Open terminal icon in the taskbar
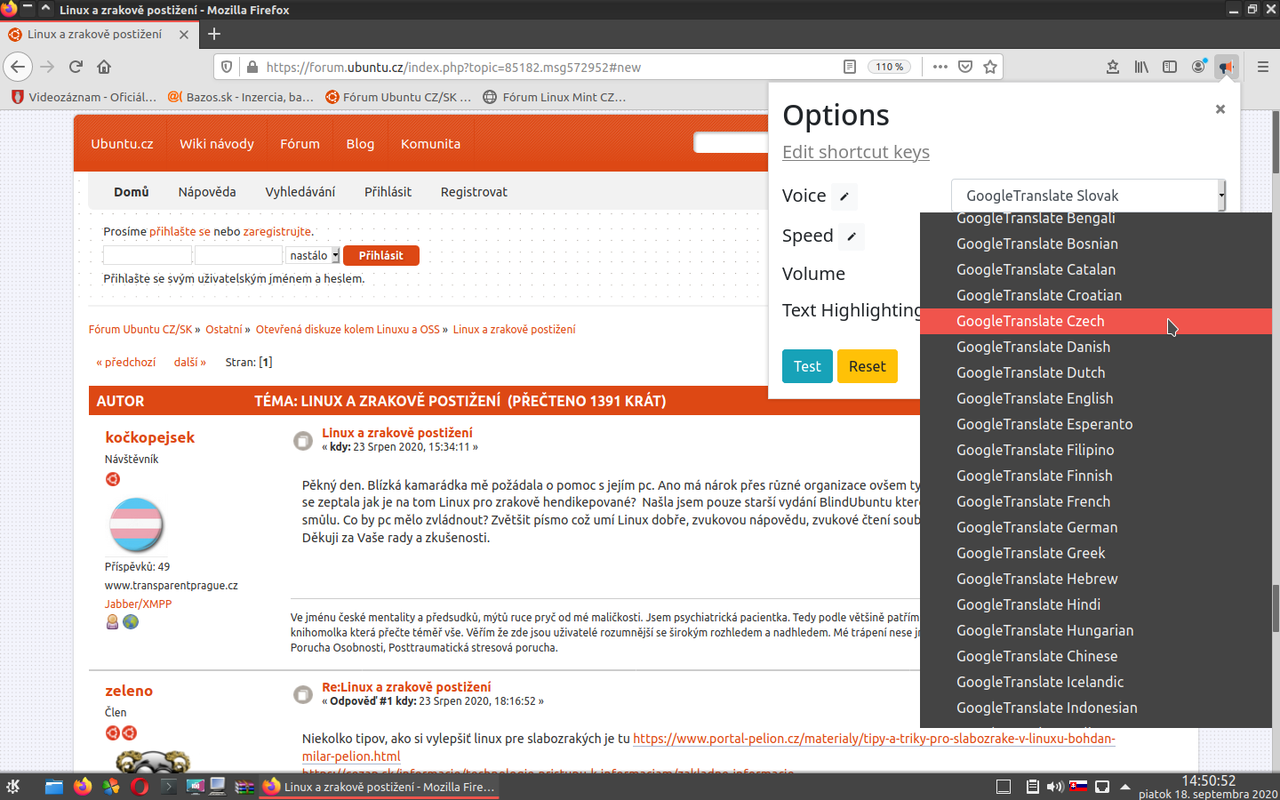The image size is (1280, 800). (169, 786)
